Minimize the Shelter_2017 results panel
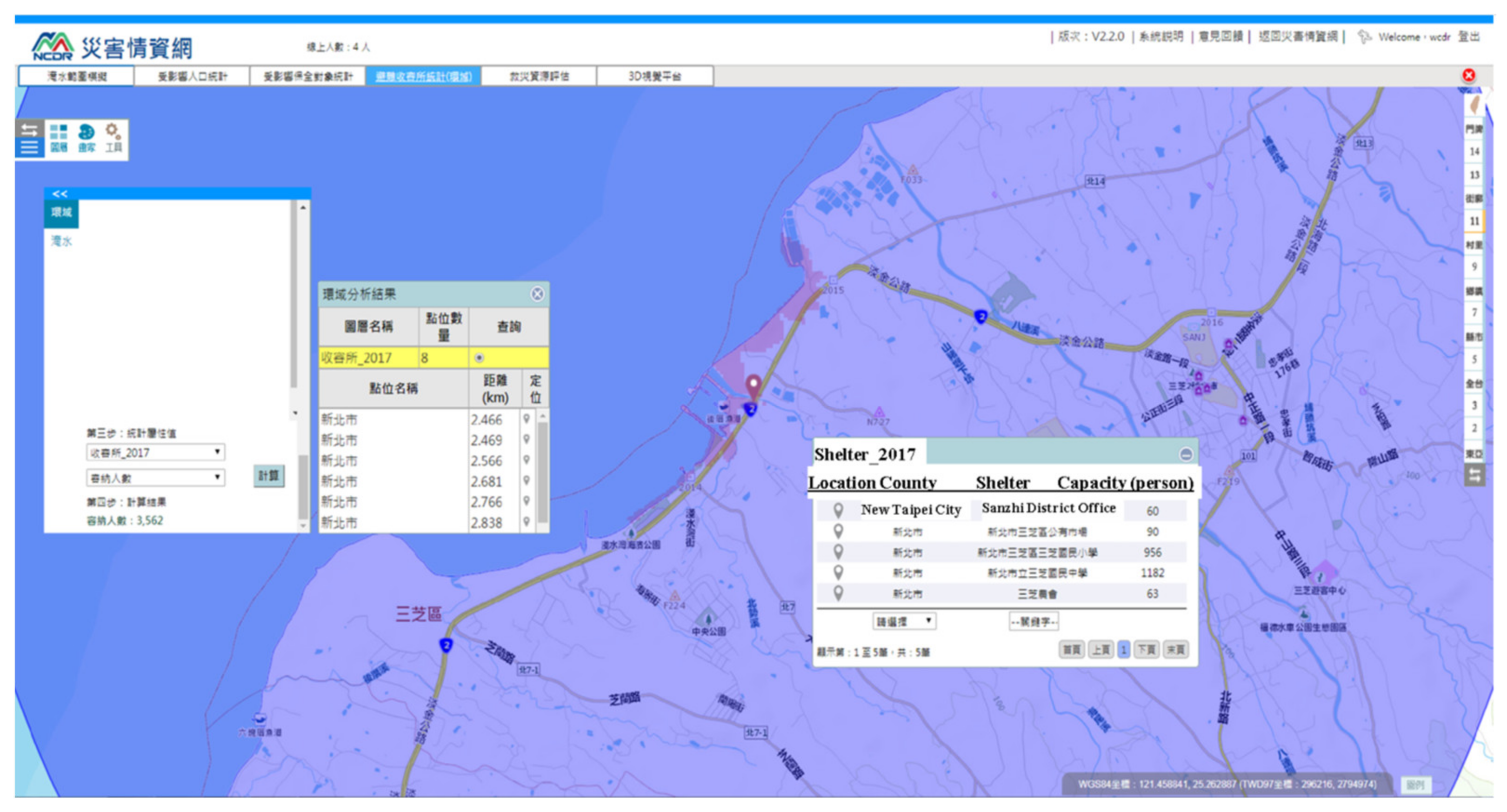The image size is (1507, 812). pyautogui.click(x=1185, y=454)
